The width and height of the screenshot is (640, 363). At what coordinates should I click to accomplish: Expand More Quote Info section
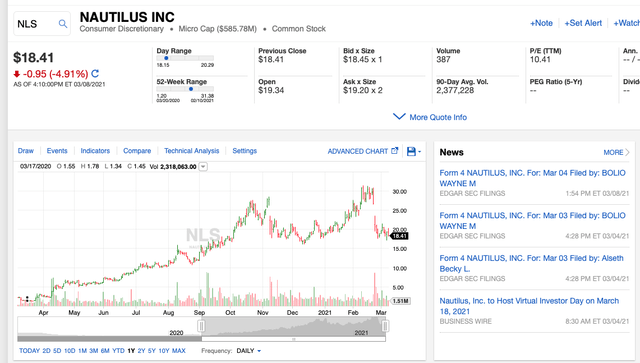[x=430, y=117]
